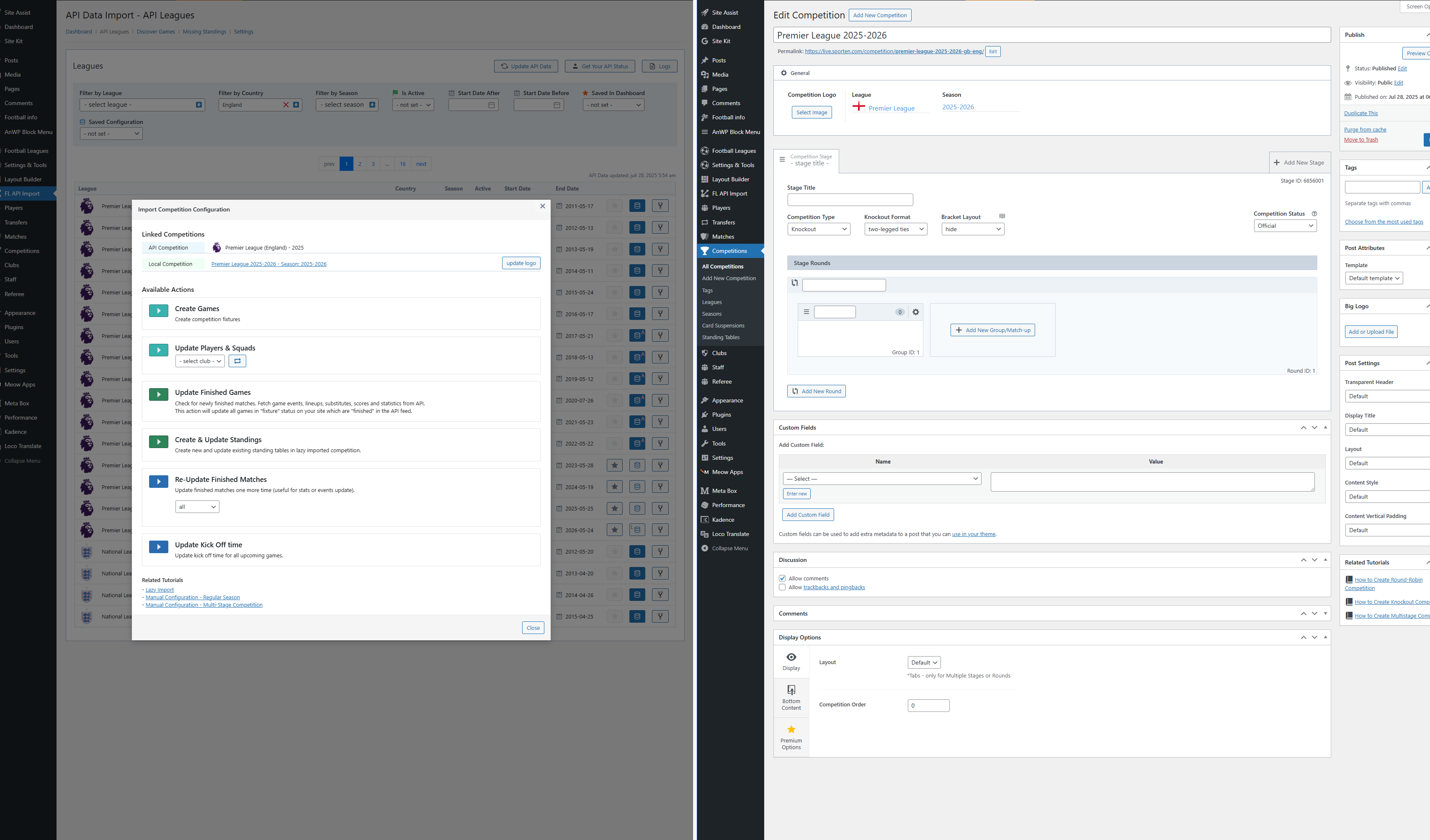1430x840 pixels.
Task: Click Add New Stage button
Action: click(1299, 162)
